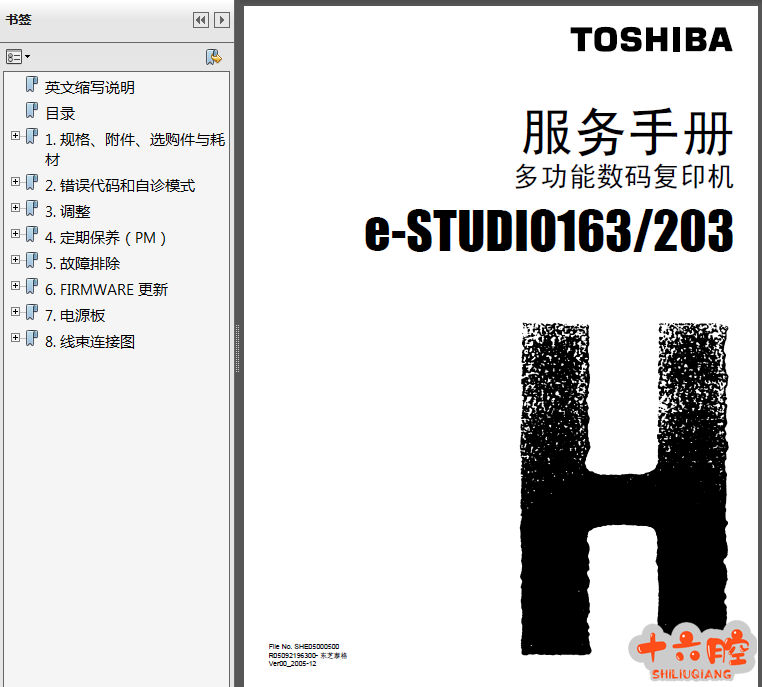
Task: Expand the 2. 错误代码和自诊模式 bookmark
Action: [x=15, y=183]
